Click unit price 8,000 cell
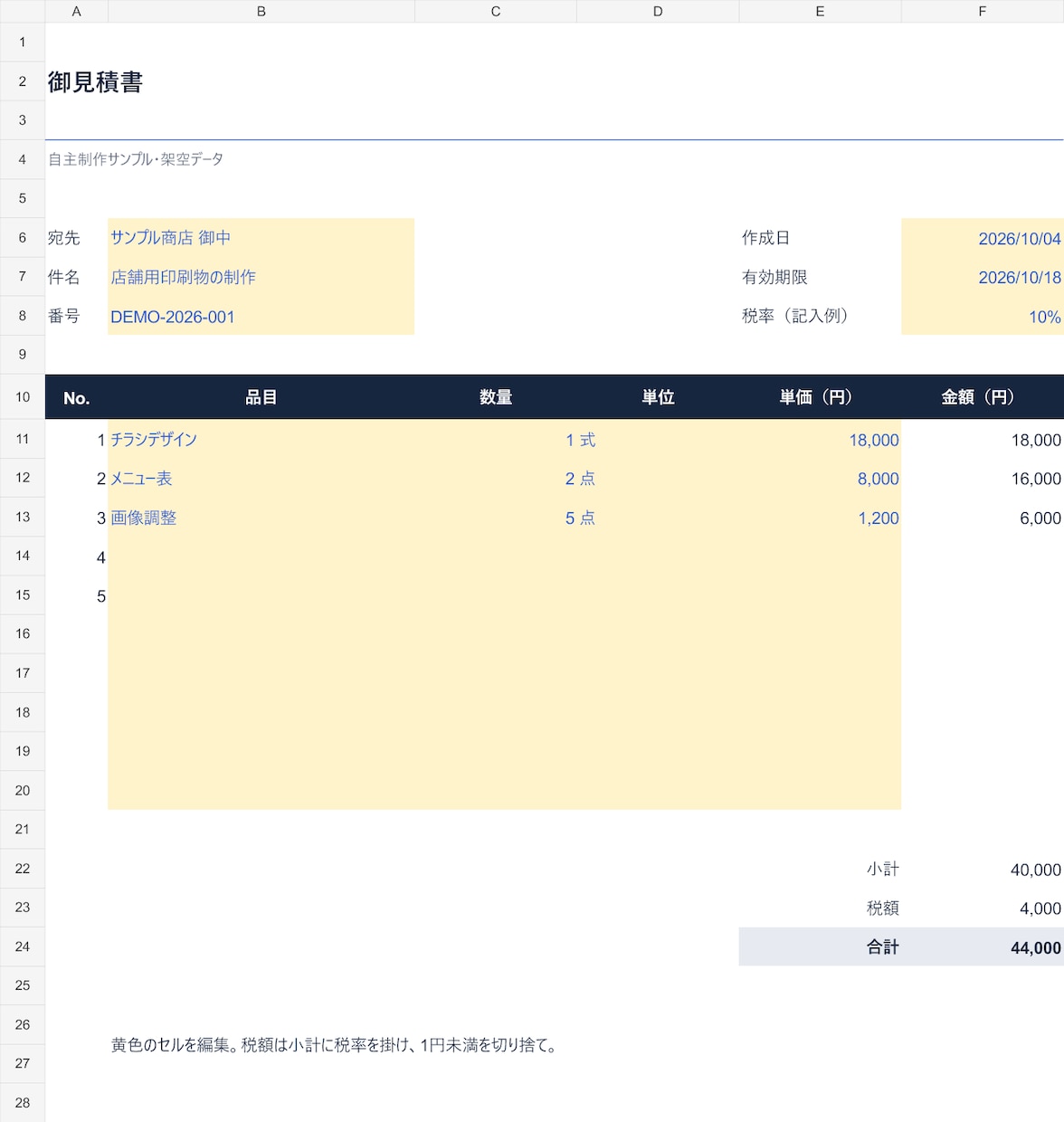The image size is (1064, 1122). point(820,478)
